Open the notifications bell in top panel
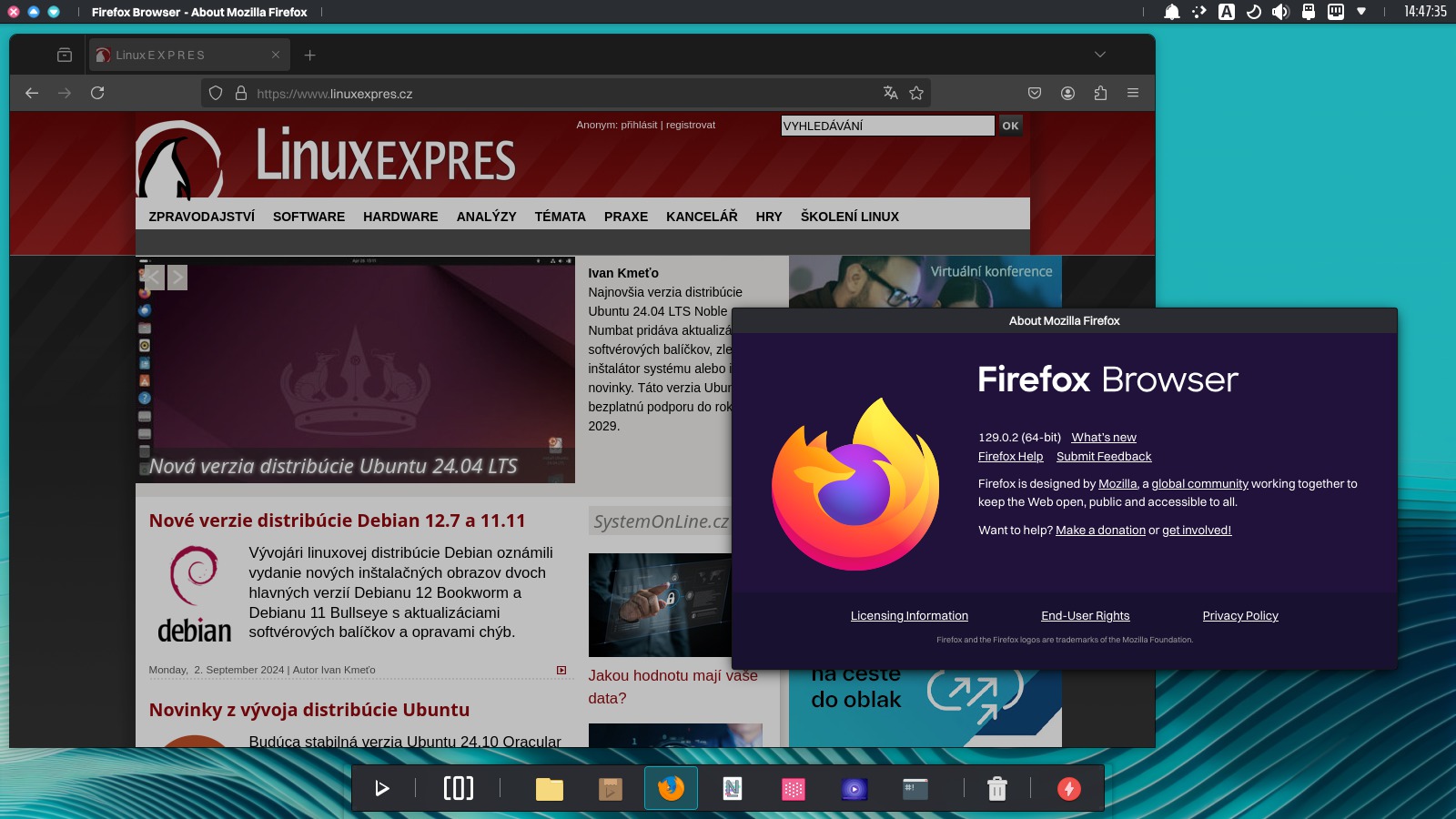This screenshot has width=1456, height=819. (1172, 12)
